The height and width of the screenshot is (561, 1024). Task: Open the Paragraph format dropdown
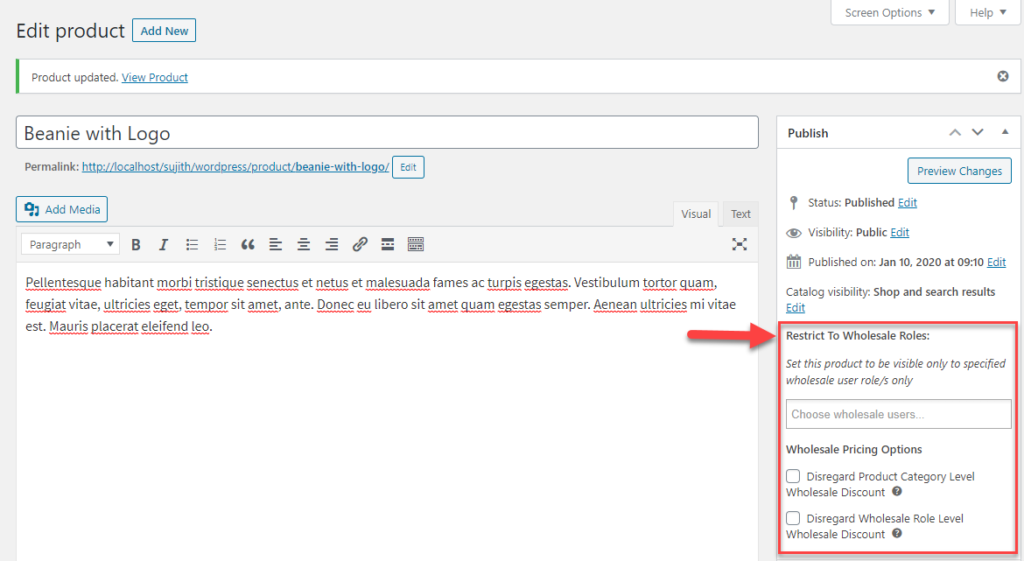coord(71,244)
